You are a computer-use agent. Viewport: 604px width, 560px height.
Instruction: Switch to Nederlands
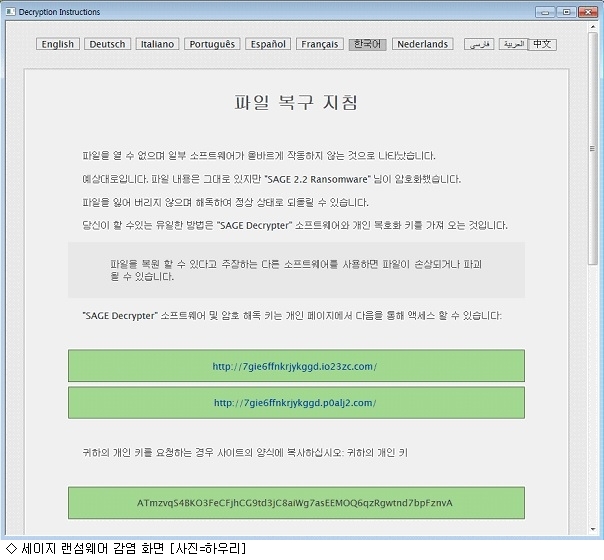422,44
